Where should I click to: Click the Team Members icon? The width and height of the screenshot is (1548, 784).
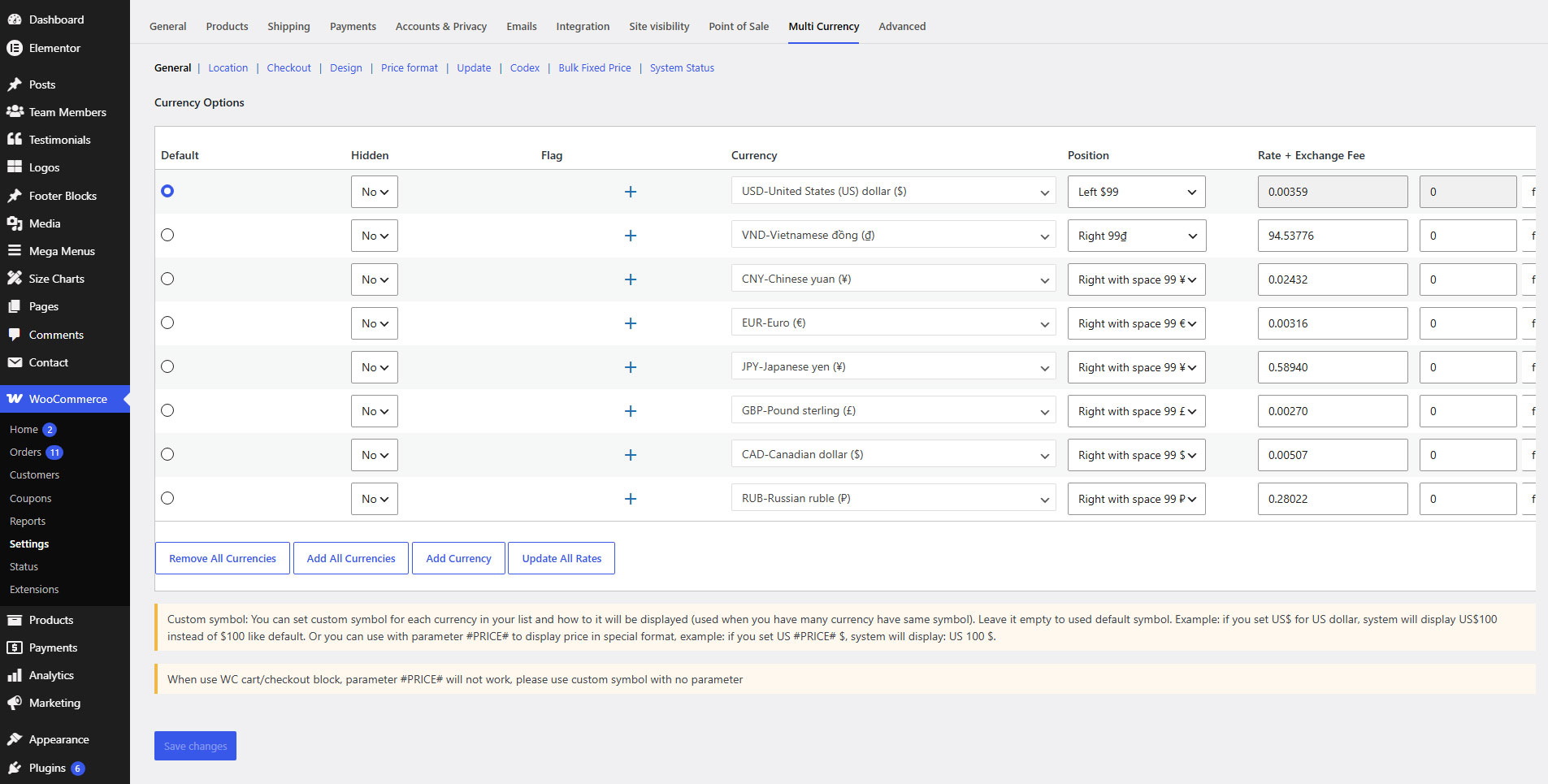(15, 112)
